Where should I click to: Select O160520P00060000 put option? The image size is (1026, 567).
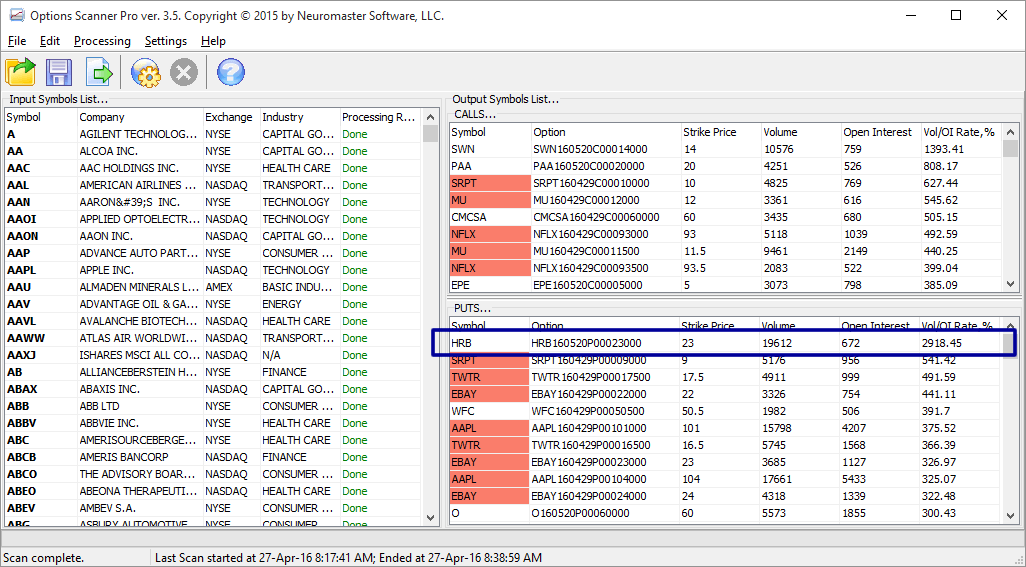[x=726, y=513]
